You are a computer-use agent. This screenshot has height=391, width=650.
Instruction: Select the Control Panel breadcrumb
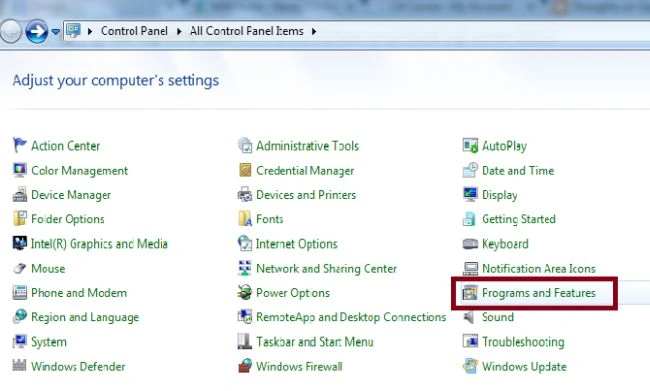[134, 31]
